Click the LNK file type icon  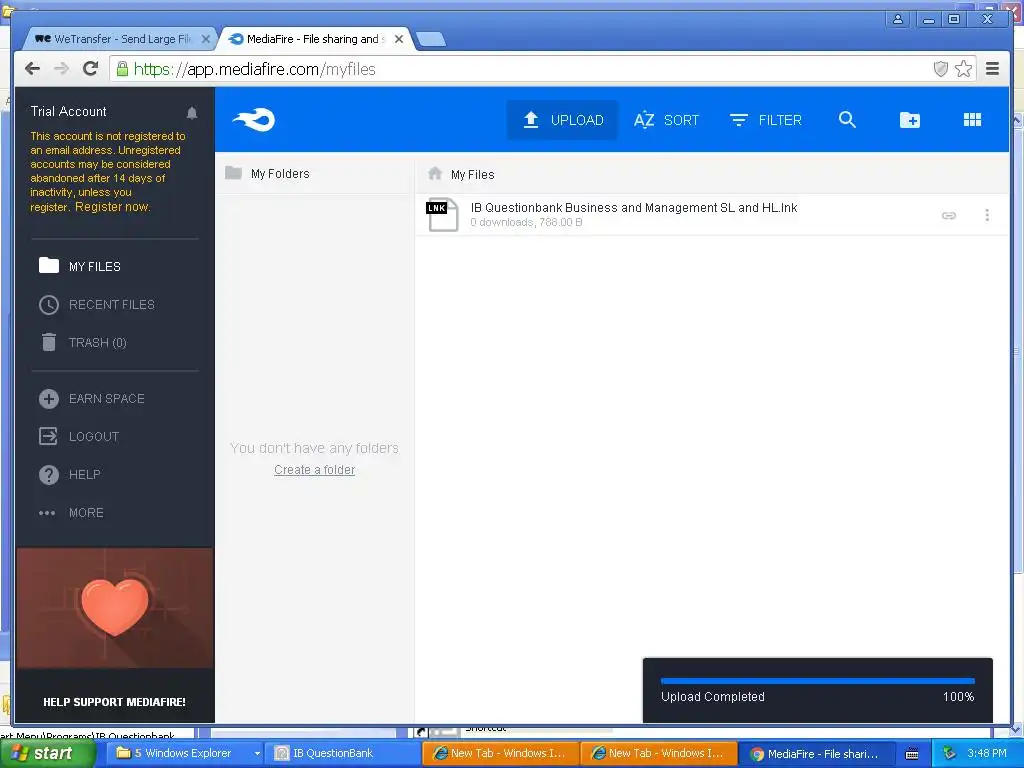coord(442,214)
